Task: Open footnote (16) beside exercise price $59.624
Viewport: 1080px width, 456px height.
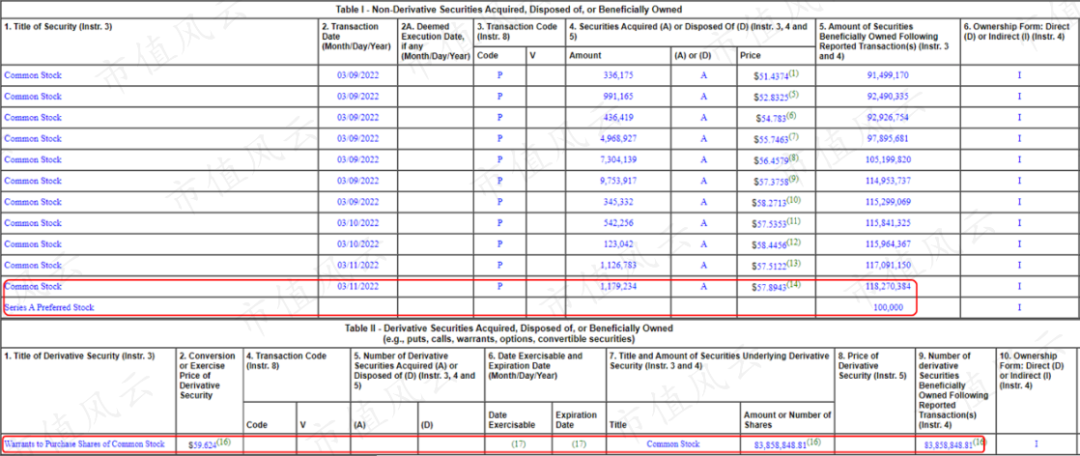Action: coord(223,443)
